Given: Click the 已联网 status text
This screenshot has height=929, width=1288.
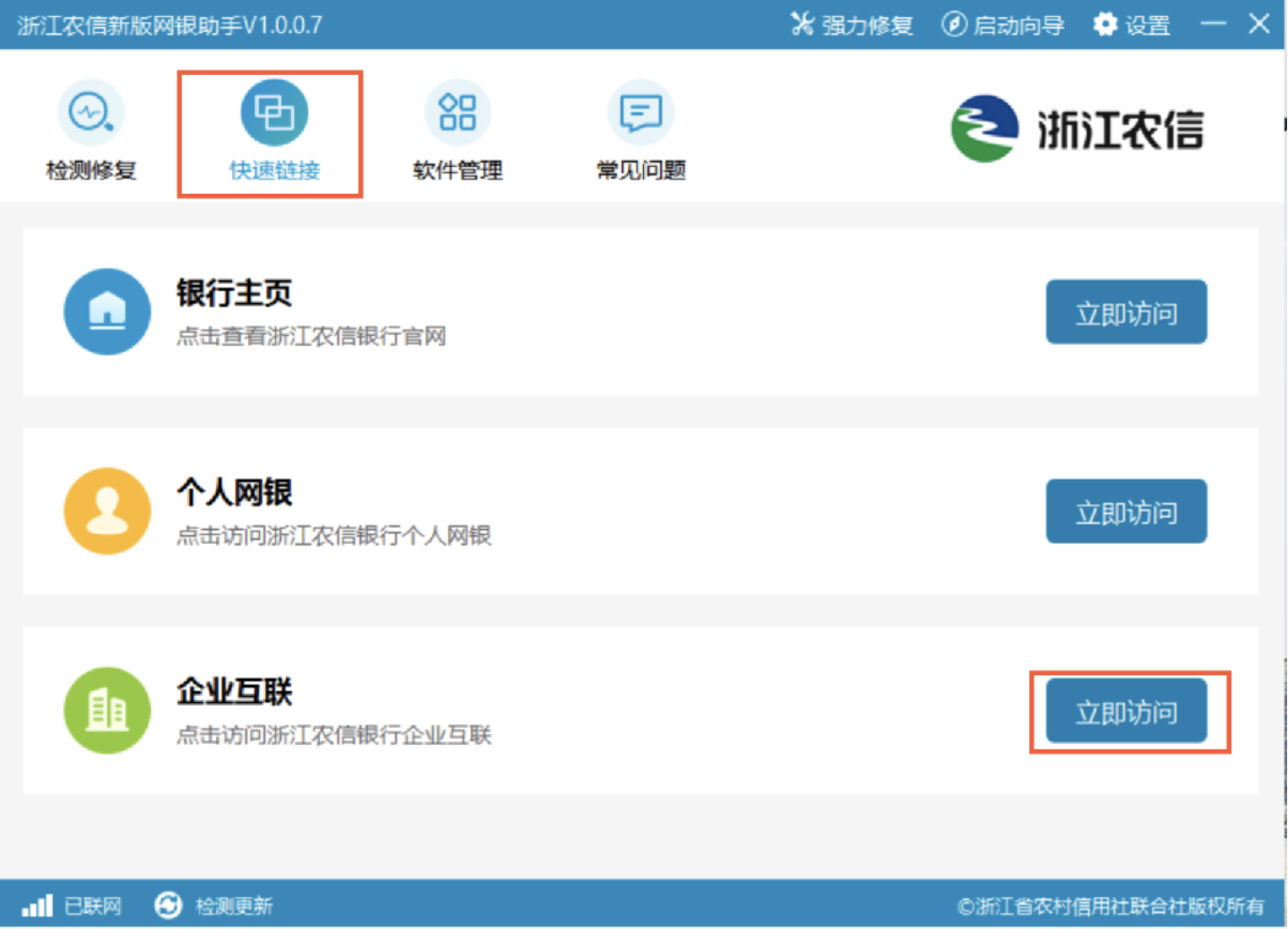Looking at the screenshot, I should tap(93, 906).
